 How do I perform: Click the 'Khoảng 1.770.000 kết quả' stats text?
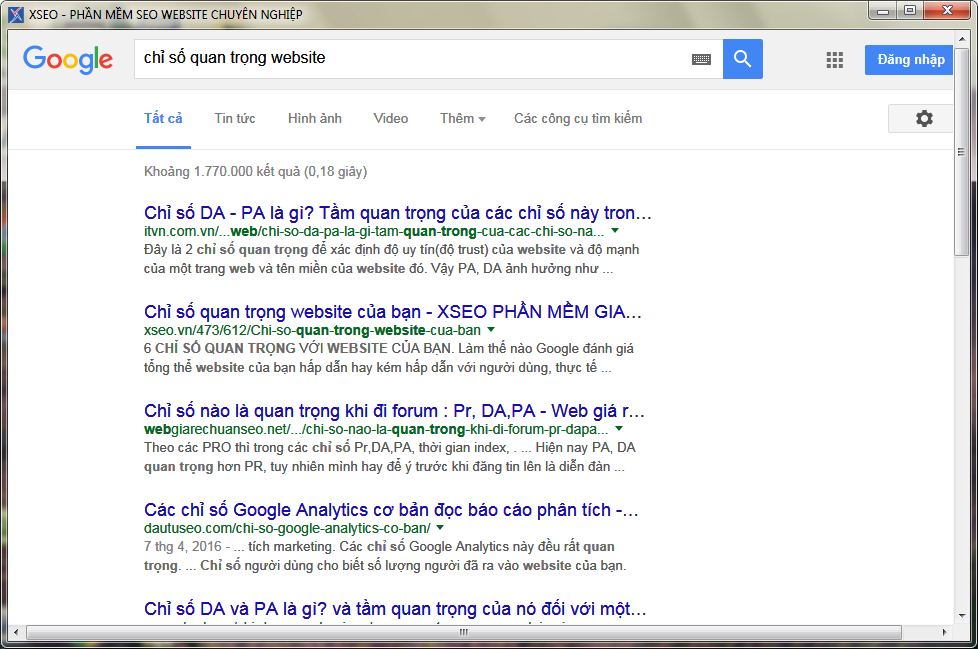click(x=256, y=171)
